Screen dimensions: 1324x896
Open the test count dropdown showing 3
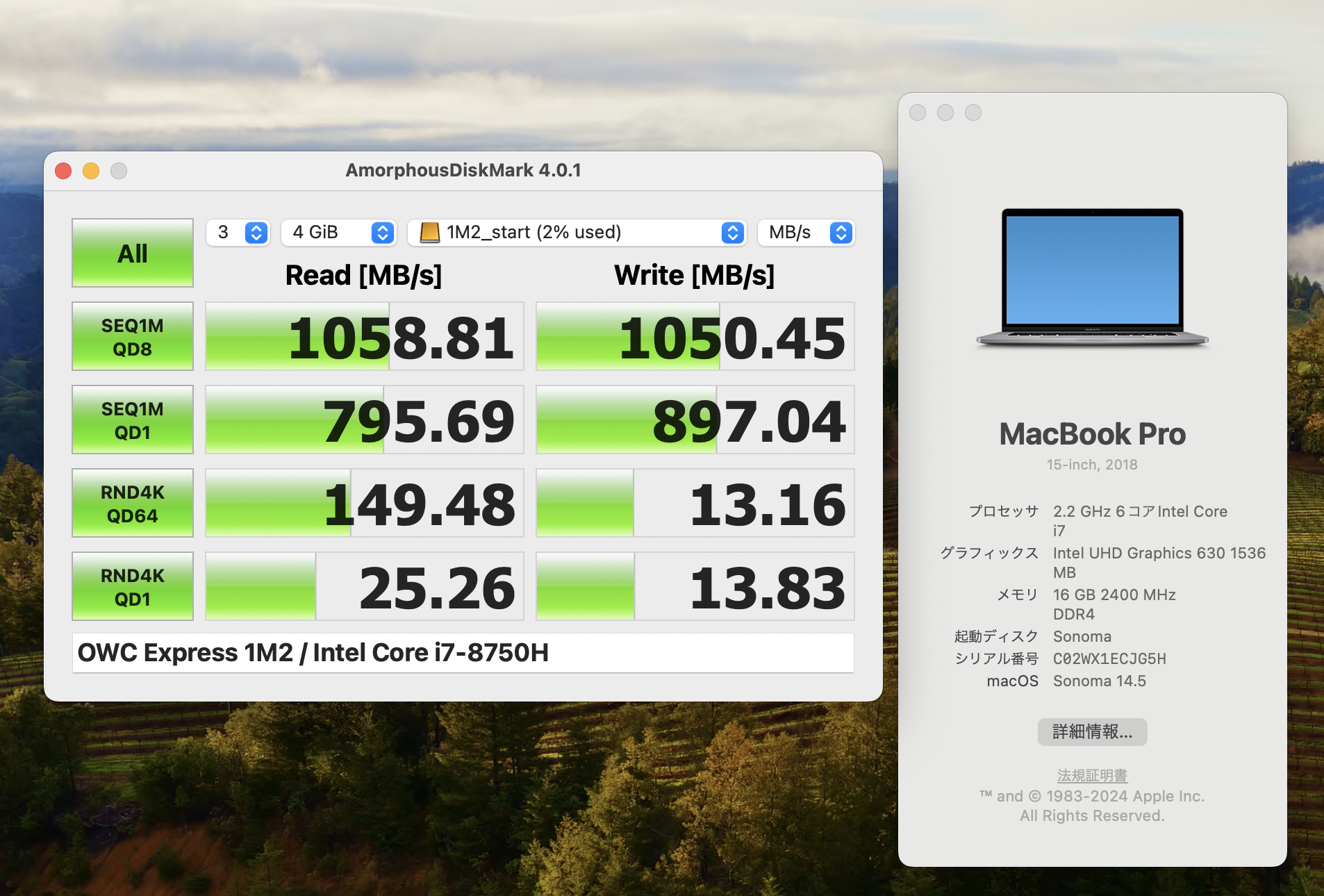click(238, 233)
